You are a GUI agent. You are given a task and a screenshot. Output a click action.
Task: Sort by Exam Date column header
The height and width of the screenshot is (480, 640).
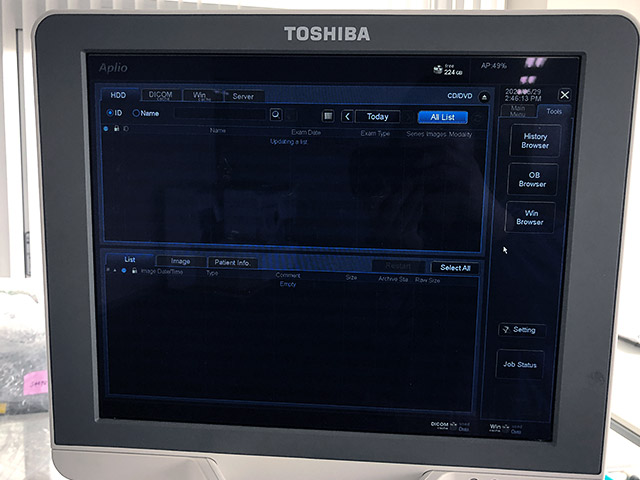pyautogui.click(x=306, y=132)
